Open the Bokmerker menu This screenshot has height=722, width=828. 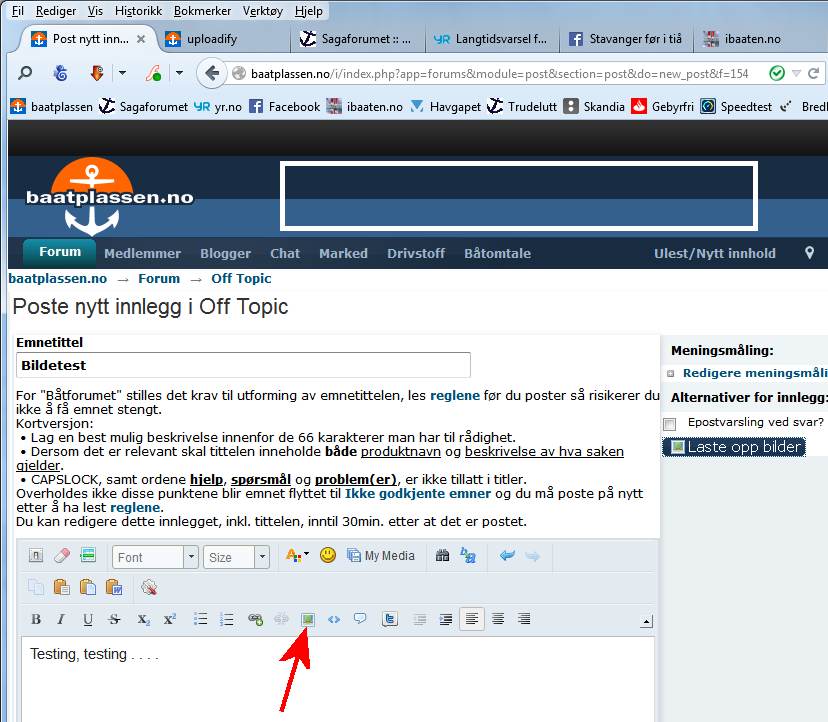click(x=202, y=11)
